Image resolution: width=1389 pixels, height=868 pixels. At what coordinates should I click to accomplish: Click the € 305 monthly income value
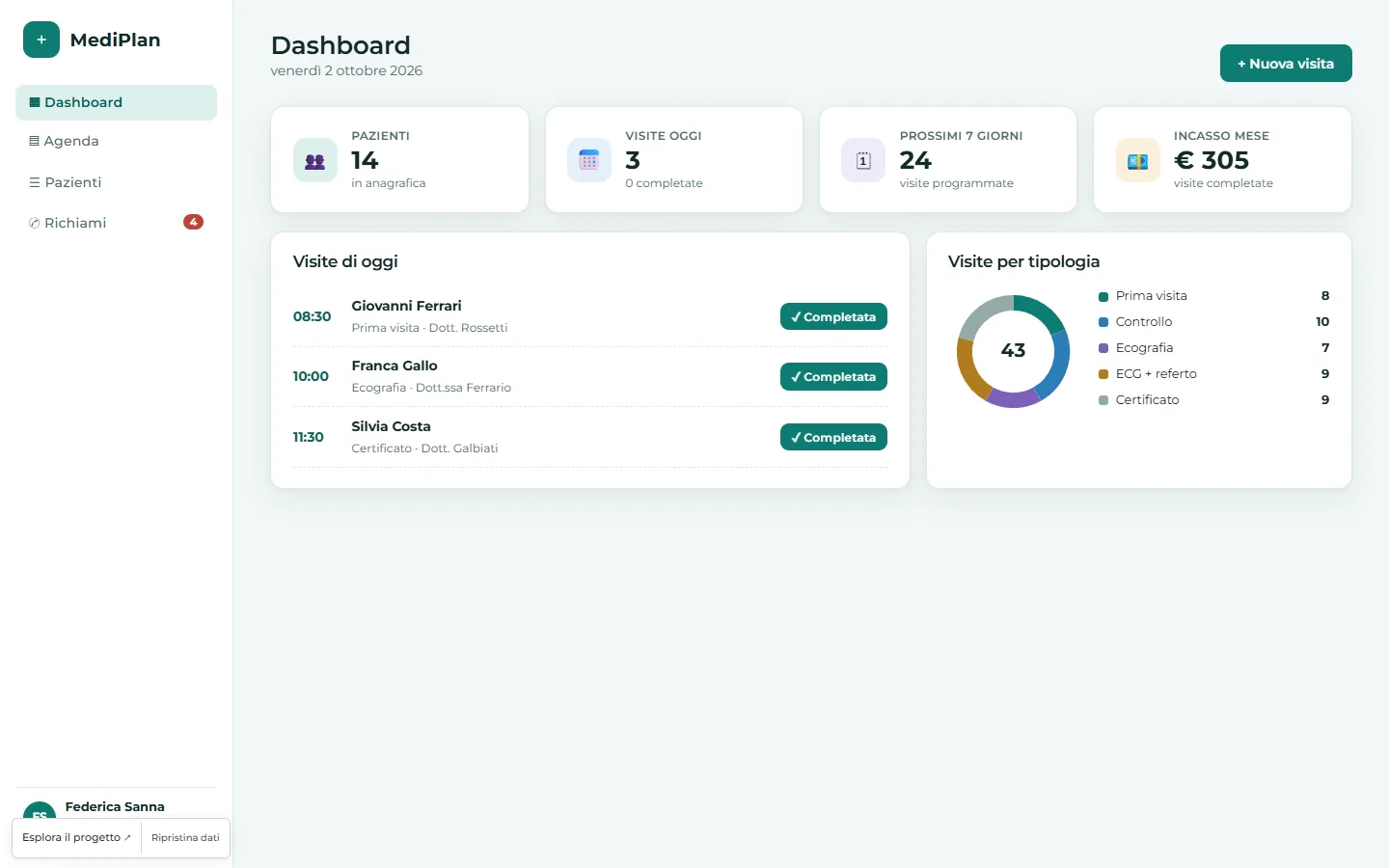pos(1212,160)
